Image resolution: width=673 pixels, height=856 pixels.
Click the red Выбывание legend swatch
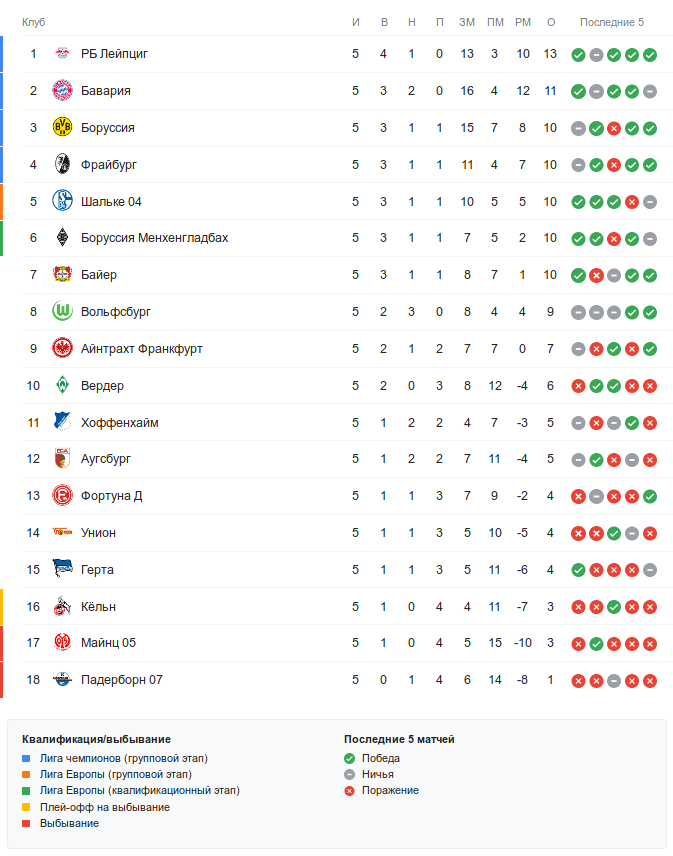point(26,823)
